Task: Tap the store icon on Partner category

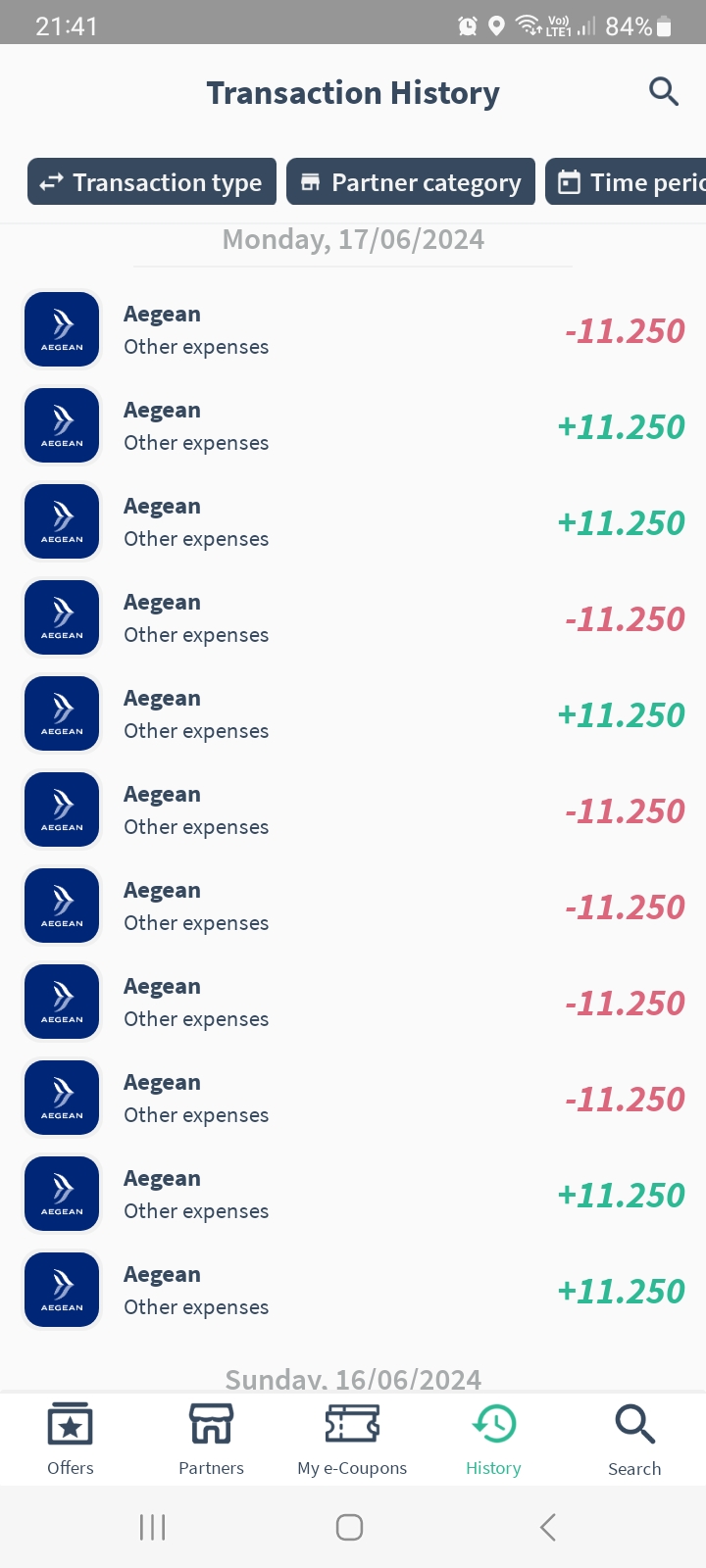Action: (310, 182)
